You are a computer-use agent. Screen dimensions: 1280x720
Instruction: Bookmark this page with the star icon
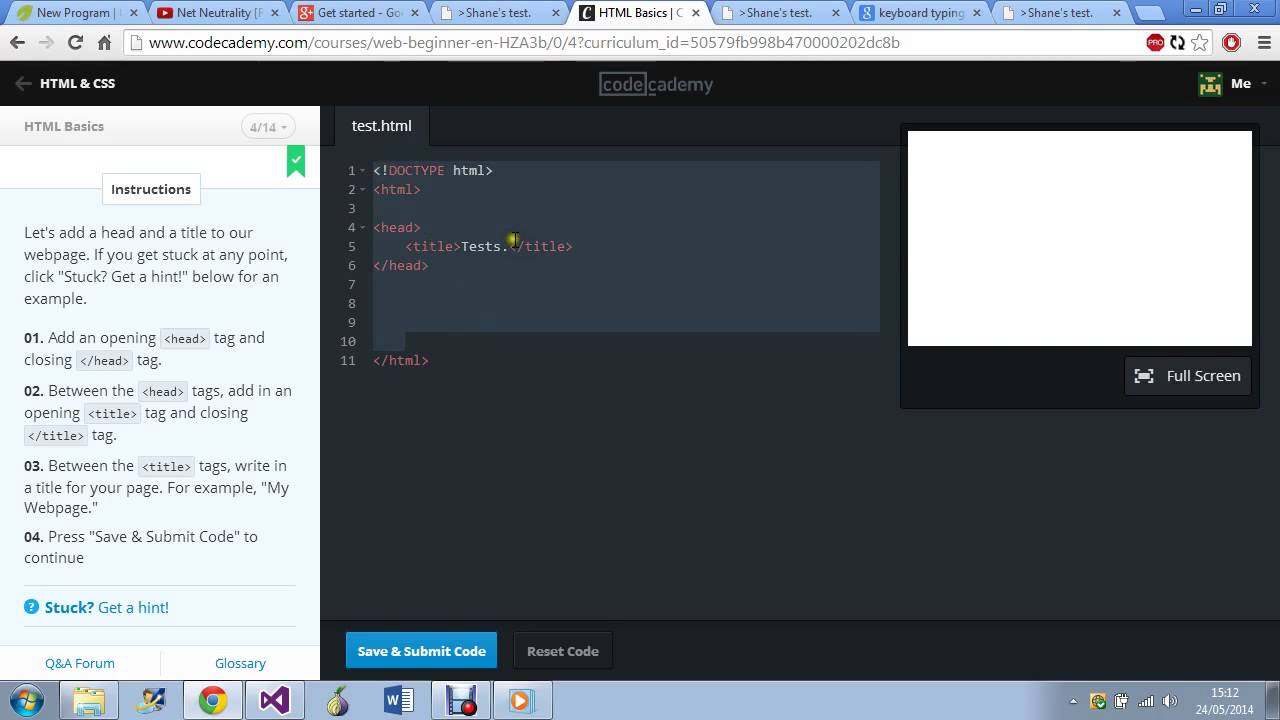click(x=1199, y=43)
